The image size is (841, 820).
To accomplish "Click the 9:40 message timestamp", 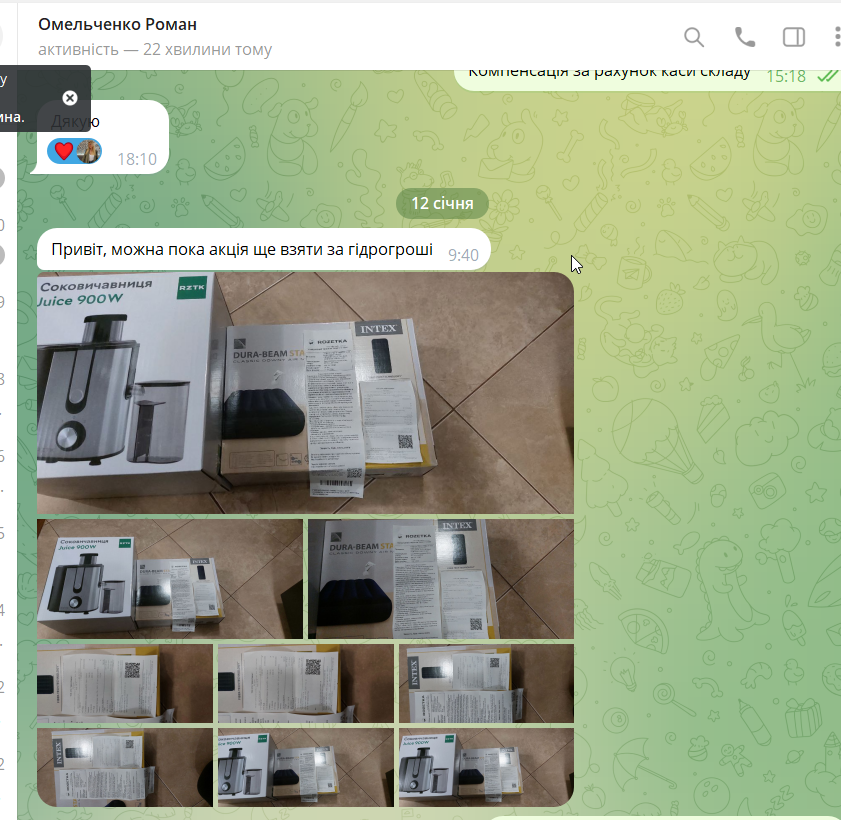I will coord(463,255).
